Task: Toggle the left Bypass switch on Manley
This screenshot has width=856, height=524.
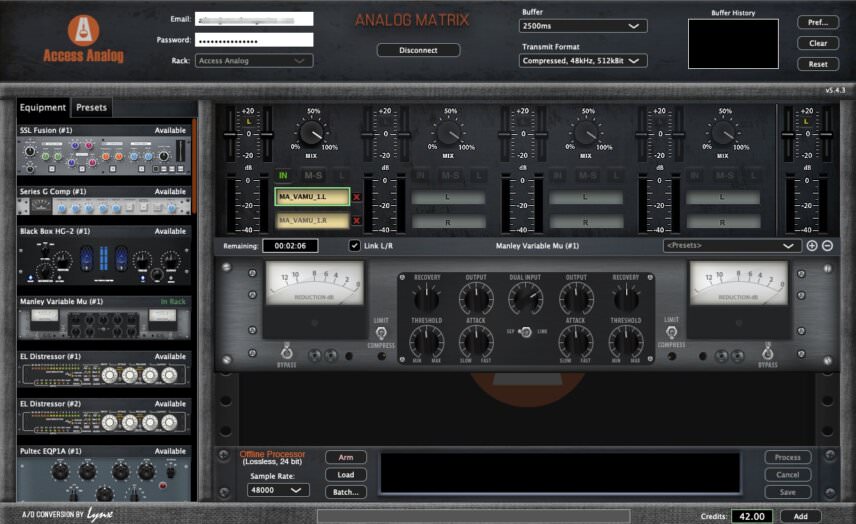Action: point(286,351)
